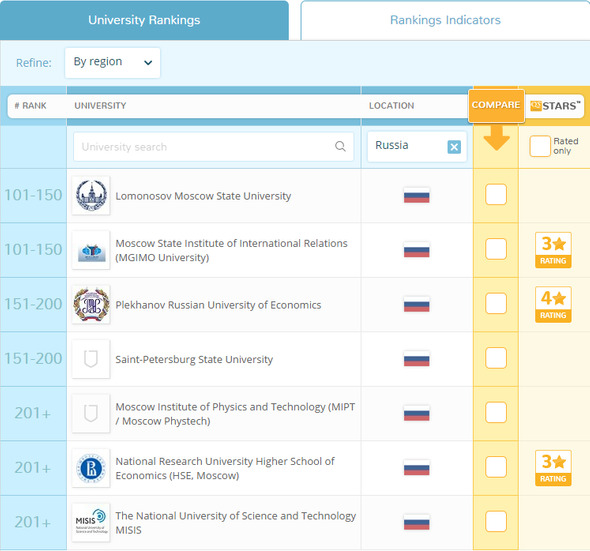Click the Russian flag in the Lomonosov row
Image resolution: width=590 pixels, height=551 pixels.
point(417,195)
